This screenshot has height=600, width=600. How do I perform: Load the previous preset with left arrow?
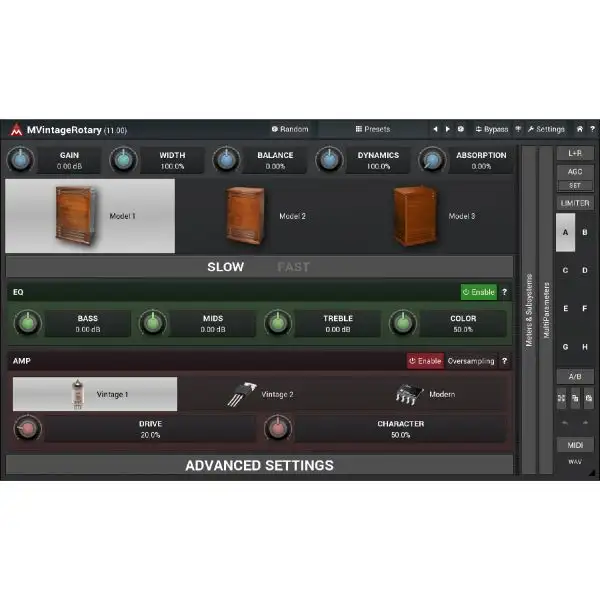click(435, 129)
